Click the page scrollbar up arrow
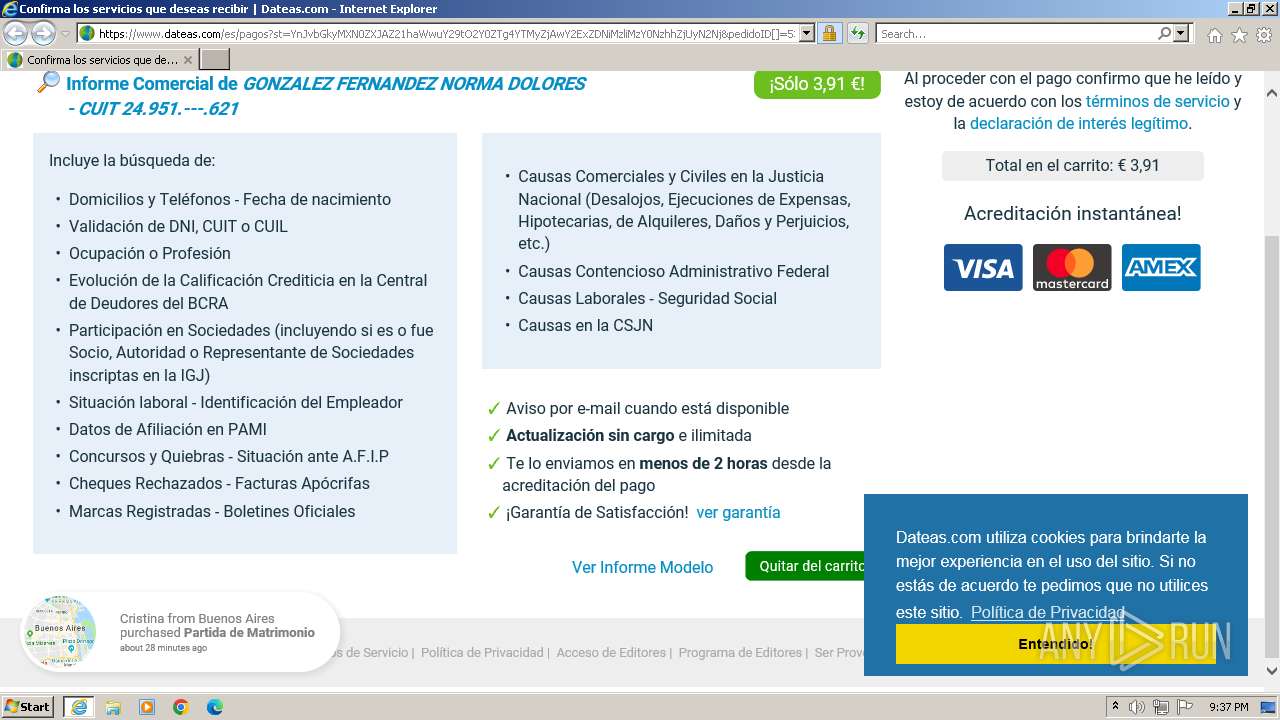1280x720 pixels. click(1271, 93)
